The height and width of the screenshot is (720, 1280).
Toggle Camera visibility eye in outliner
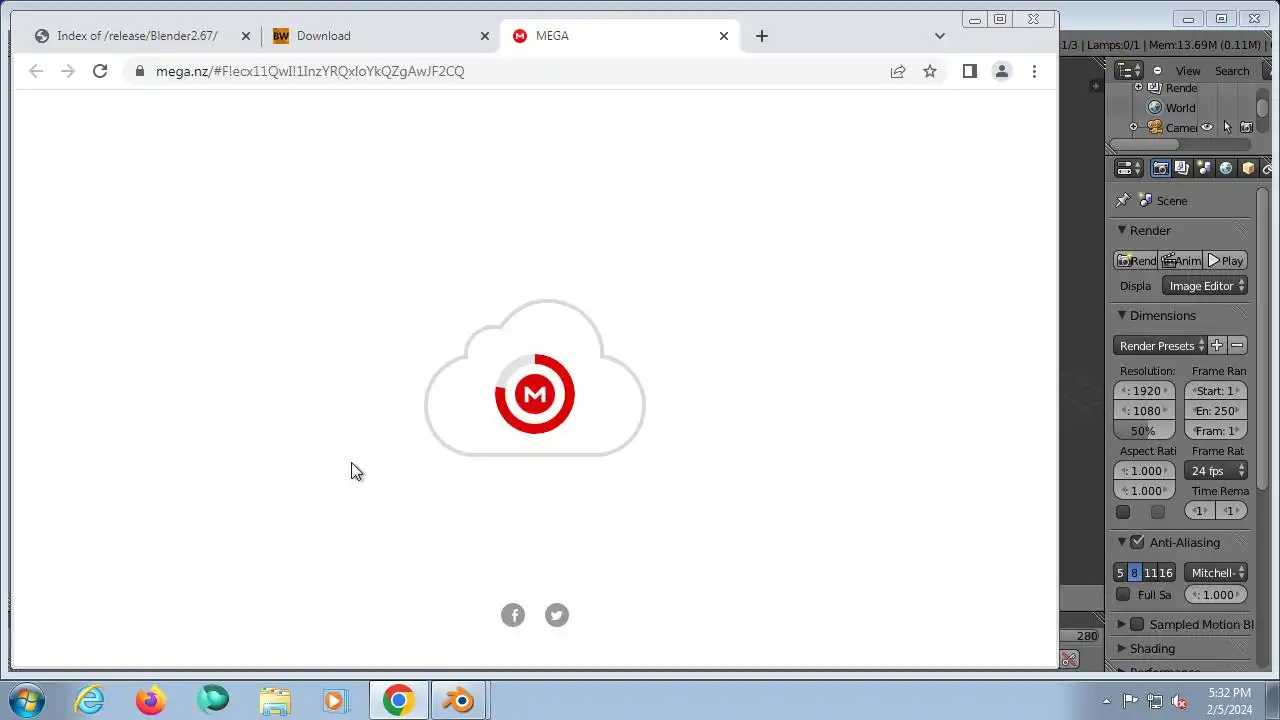point(1207,127)
